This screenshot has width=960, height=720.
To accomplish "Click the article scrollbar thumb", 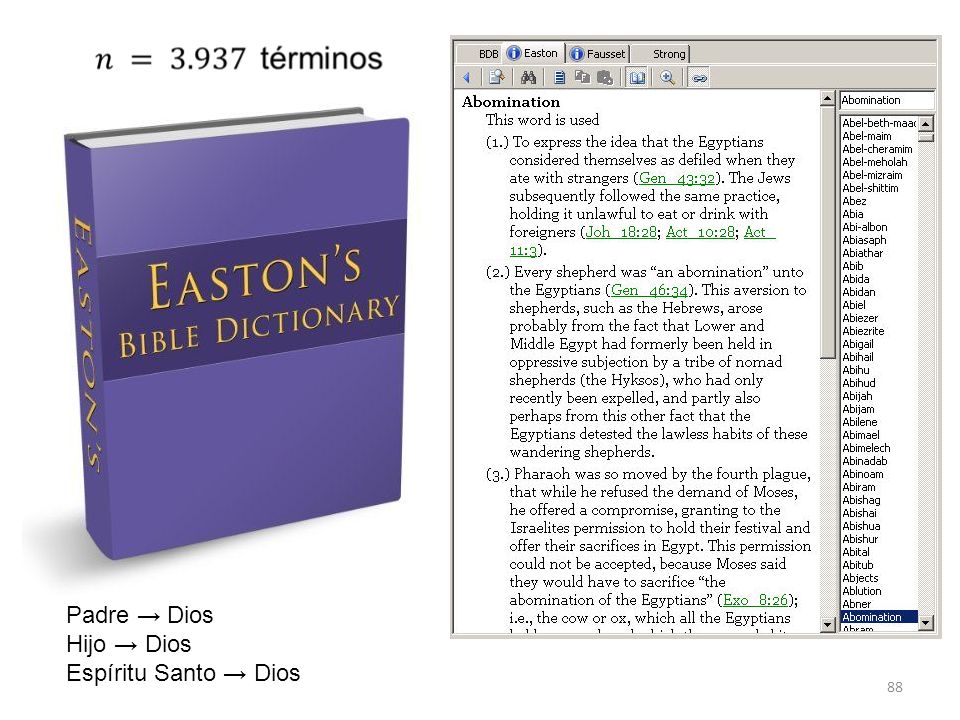I will [827, 233].
